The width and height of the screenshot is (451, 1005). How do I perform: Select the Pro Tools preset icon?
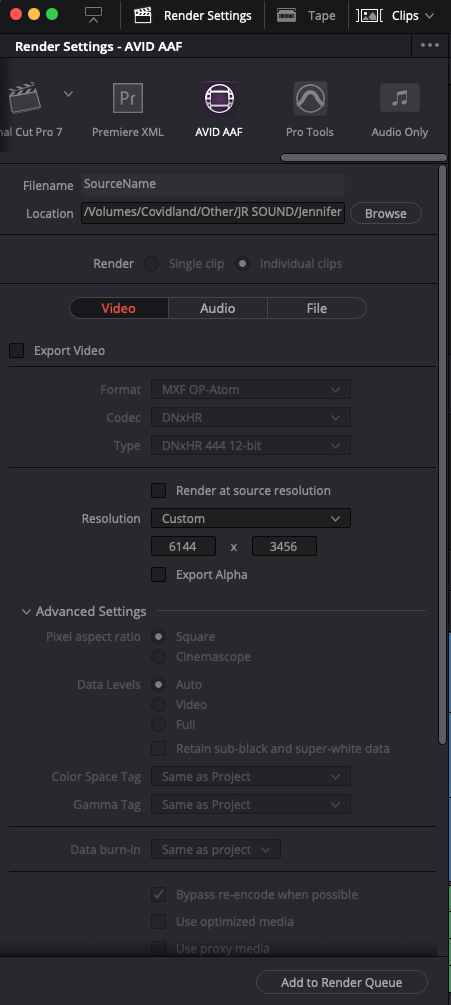point(310,99)
